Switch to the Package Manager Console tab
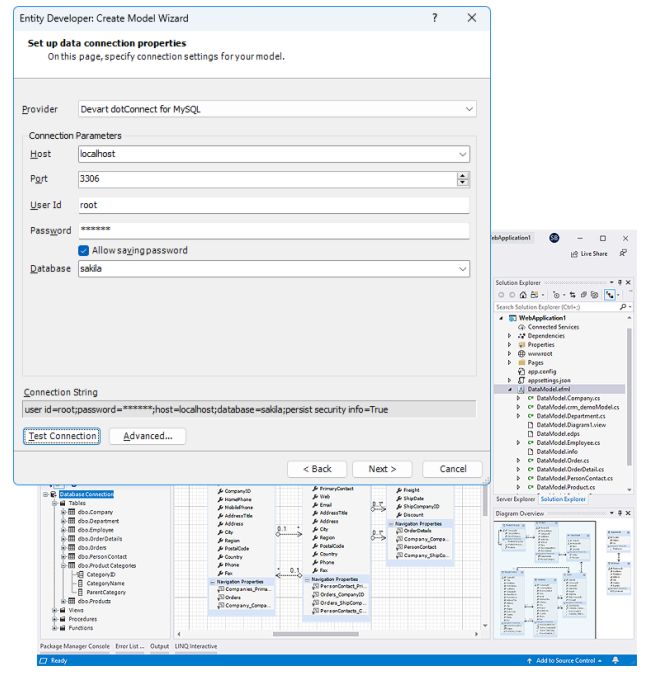 point(75,646)
